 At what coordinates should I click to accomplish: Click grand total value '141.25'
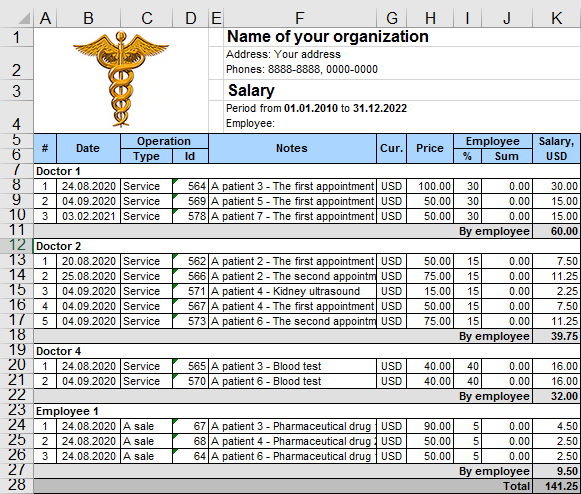557,486
